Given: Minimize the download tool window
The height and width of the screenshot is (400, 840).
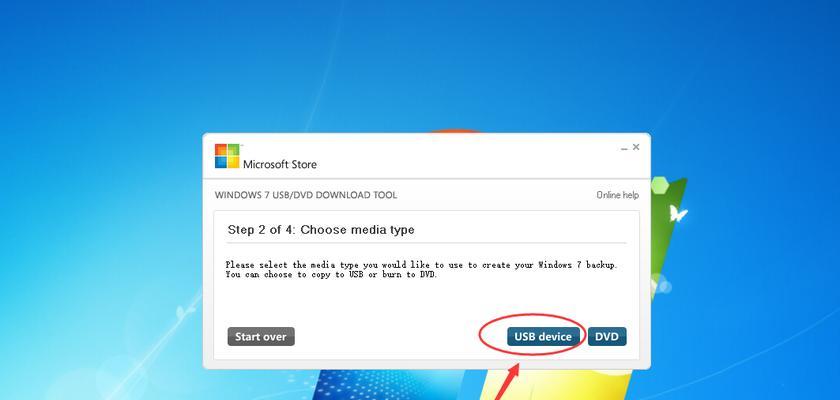Looking at the screenshot, I should pyautogui.click(x=624, y=147).
